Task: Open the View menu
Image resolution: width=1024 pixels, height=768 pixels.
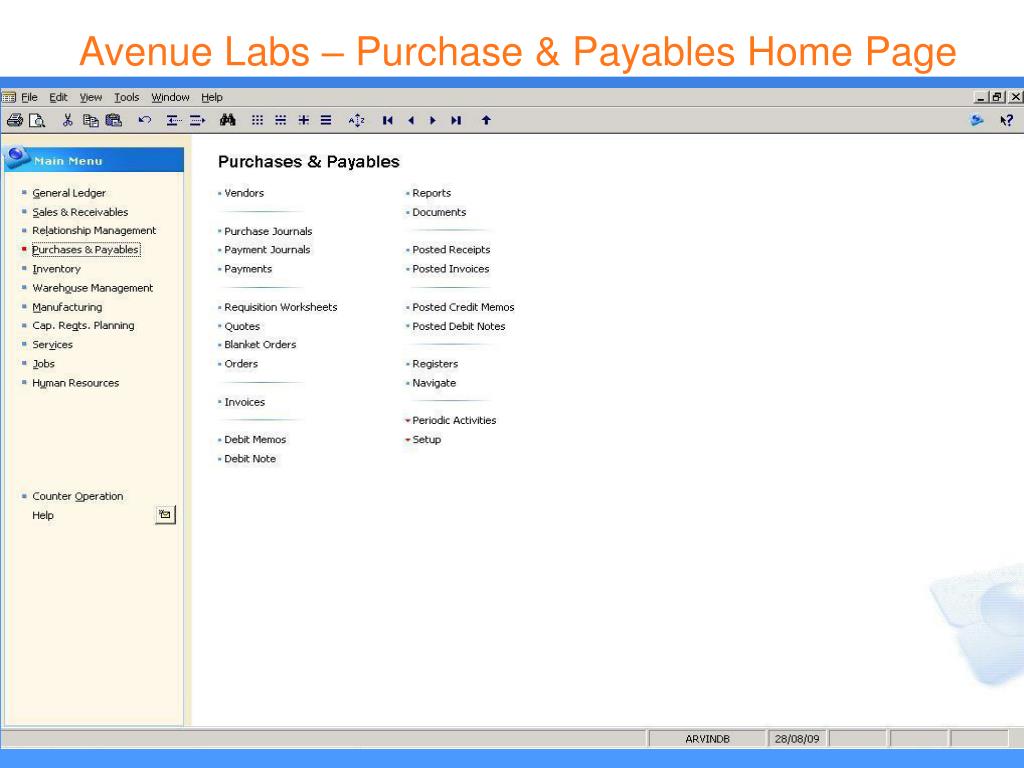Action: click(91, 97)
